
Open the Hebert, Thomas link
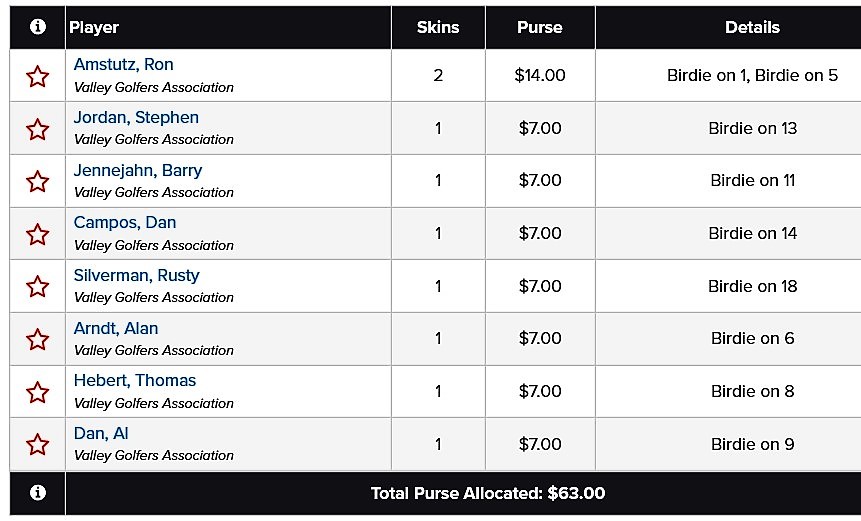pyautogui.click(x=135, y=380)
